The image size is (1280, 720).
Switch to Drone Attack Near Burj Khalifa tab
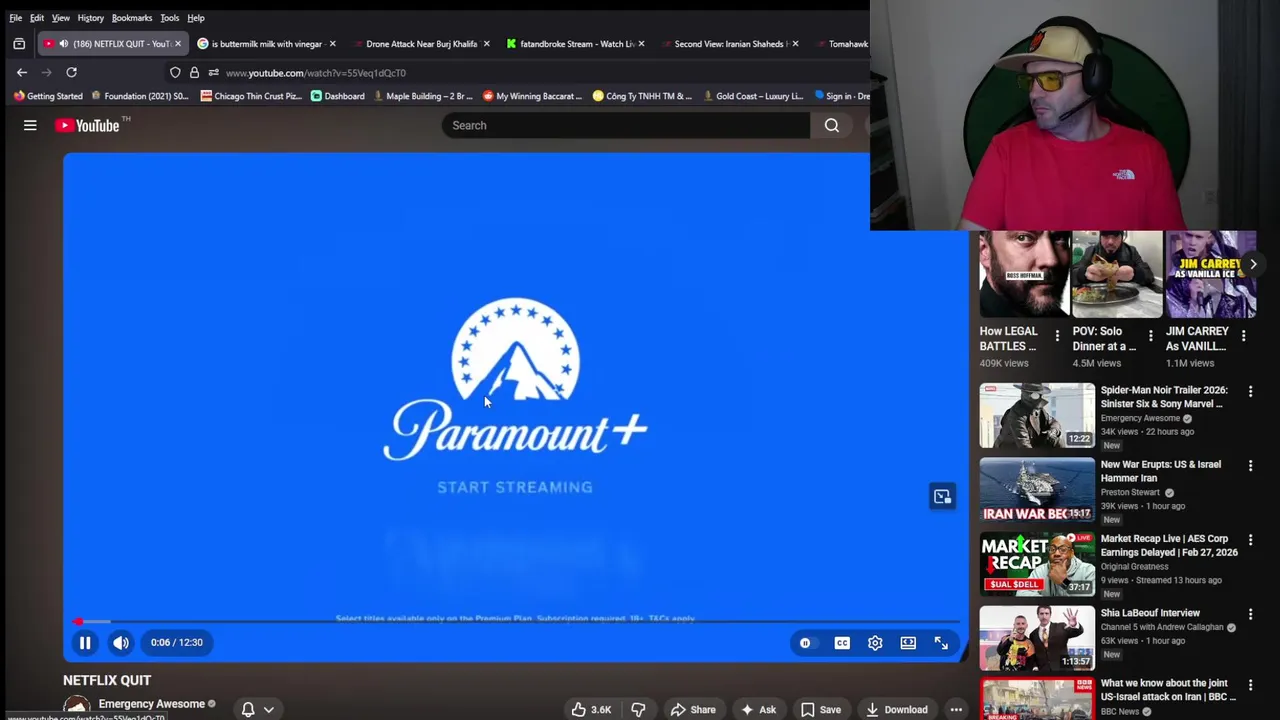420,44
